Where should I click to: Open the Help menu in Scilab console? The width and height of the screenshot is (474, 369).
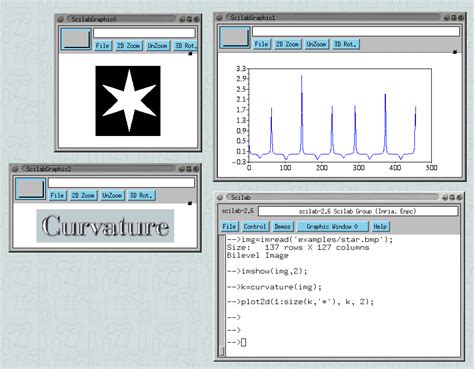pyautogui.click(x=380, y=227)
